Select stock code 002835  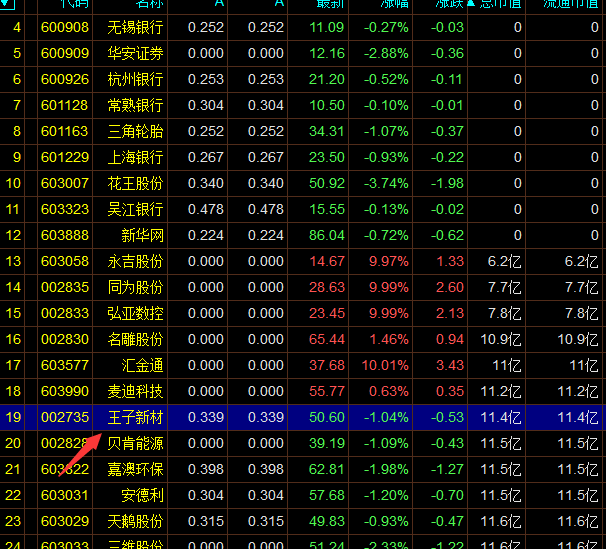tap(65, 287)
